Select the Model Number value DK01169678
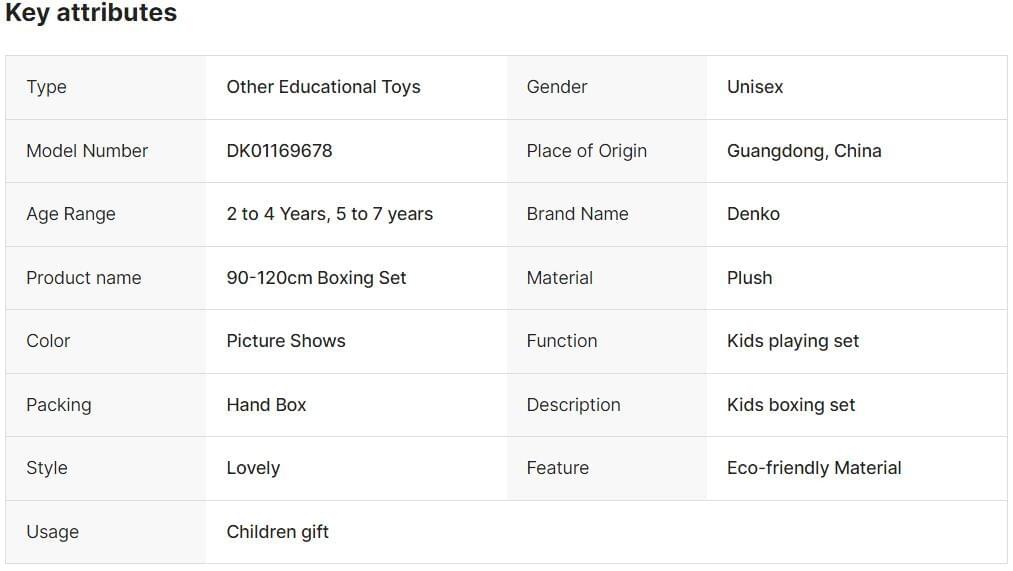The image size is (1013, 571). point(279,151)
